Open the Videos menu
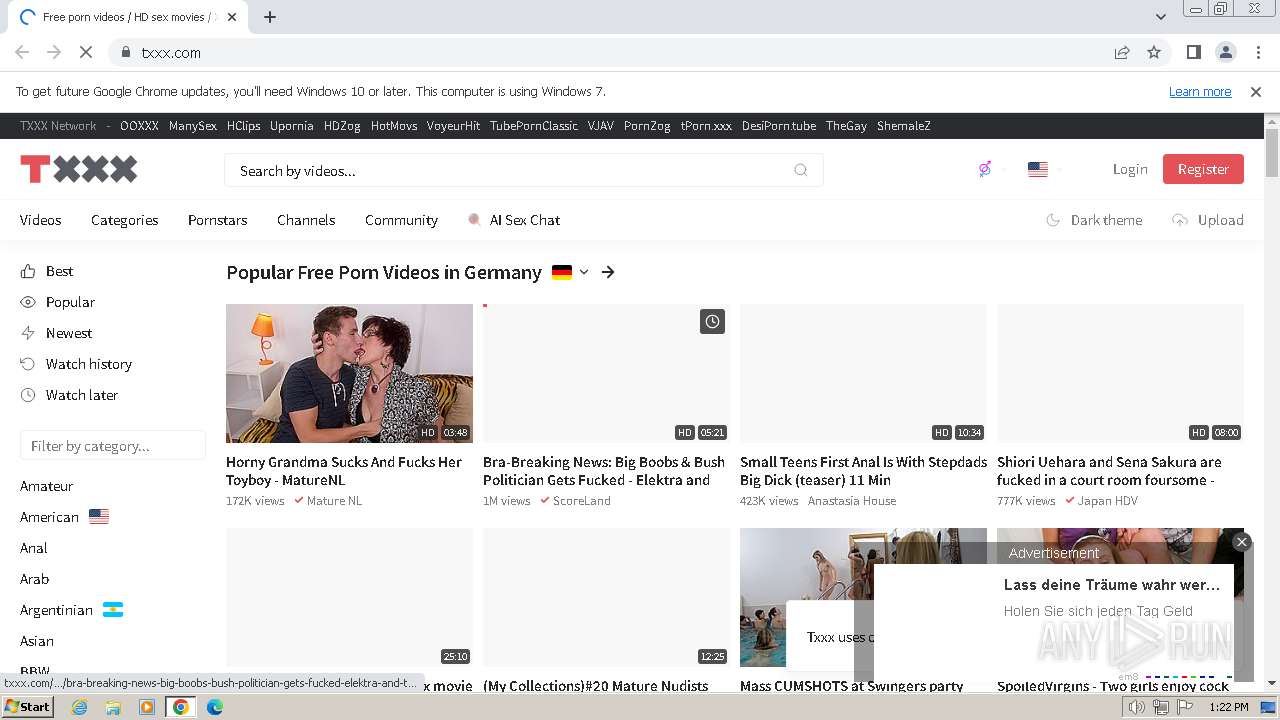 pyautogui.click(x=41, y=220)
